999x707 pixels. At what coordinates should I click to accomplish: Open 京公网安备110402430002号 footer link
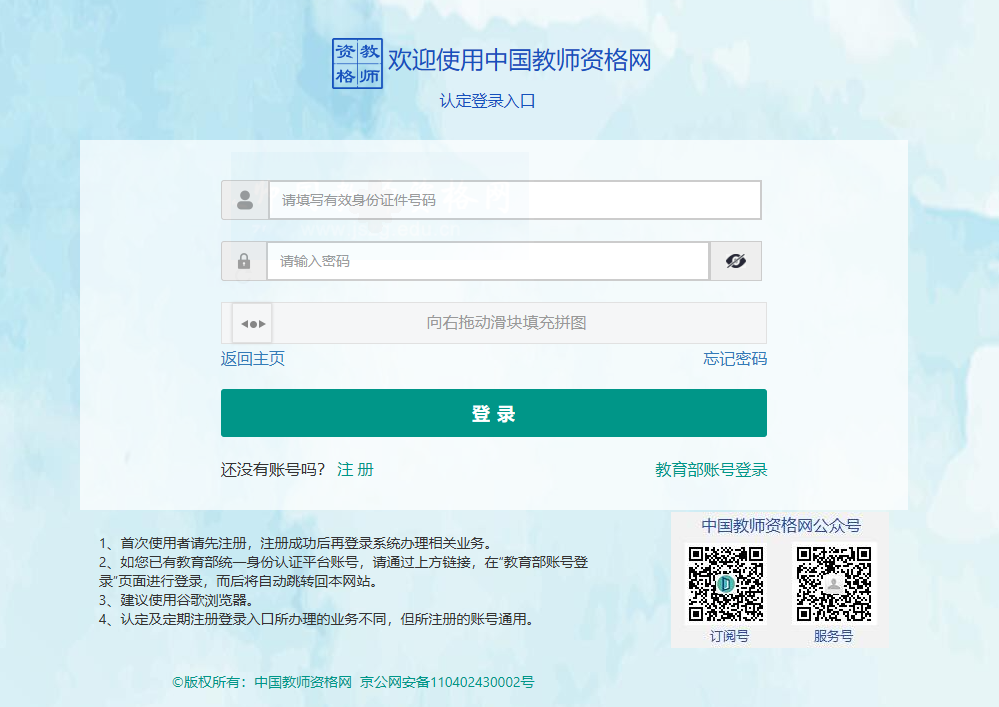tap(447, 682)
